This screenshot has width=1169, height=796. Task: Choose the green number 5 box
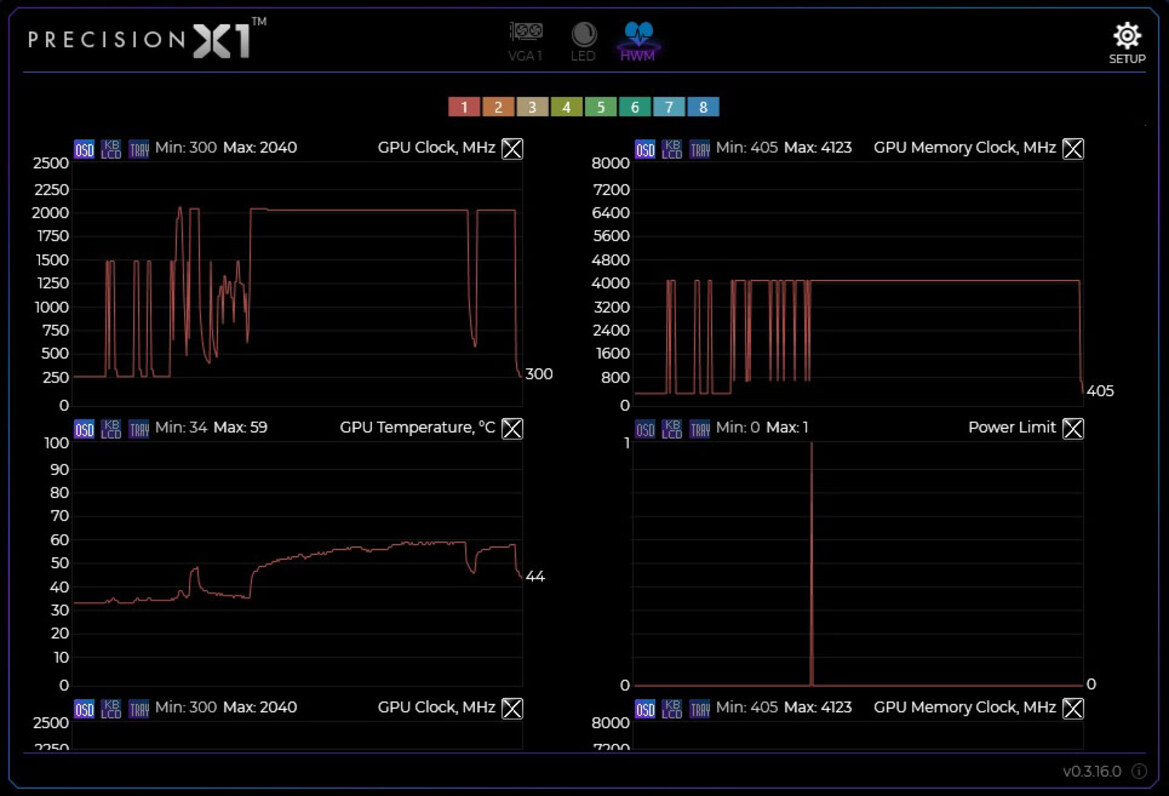pos(601,107)
